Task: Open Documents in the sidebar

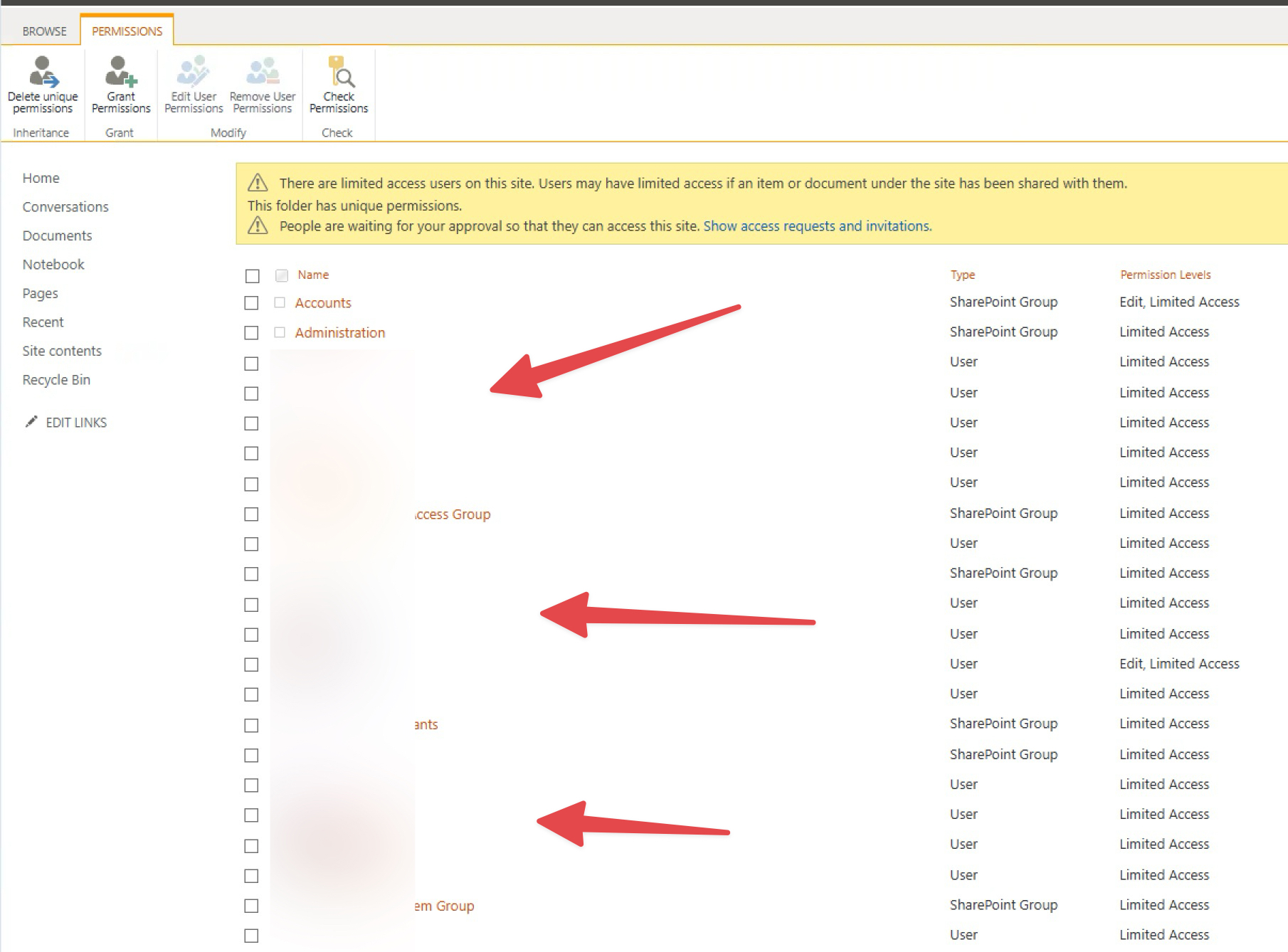Action: (x=57, y=236)
